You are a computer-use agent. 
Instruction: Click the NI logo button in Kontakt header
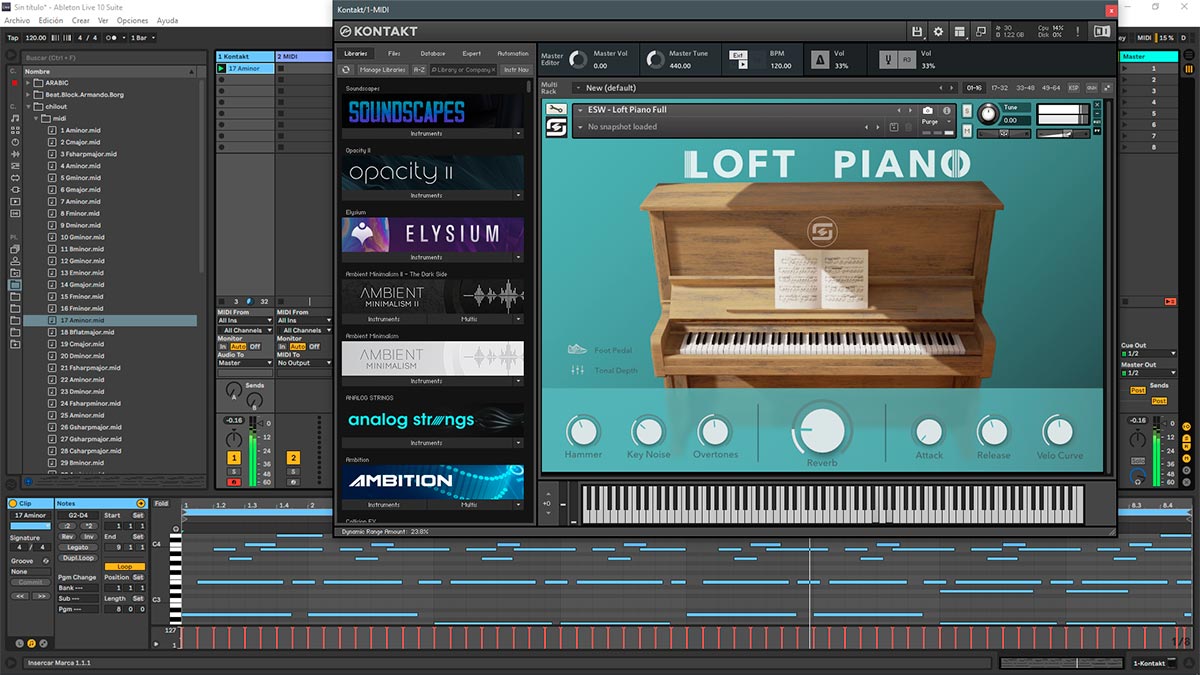pos(1102,31)
